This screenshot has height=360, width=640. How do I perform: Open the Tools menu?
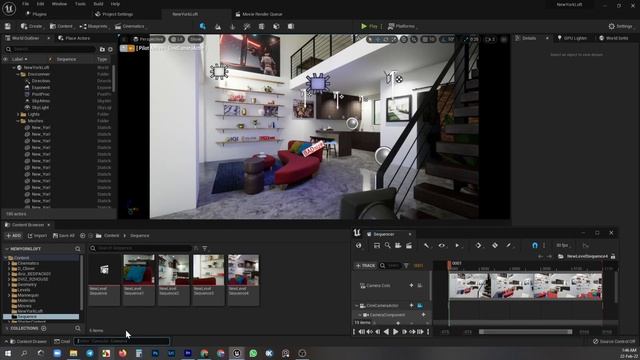80,4
